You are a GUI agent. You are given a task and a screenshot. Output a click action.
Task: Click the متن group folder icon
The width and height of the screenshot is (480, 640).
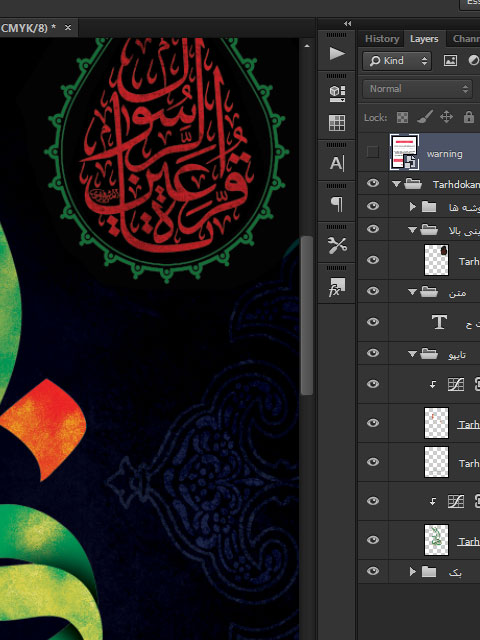click(429, 291)
